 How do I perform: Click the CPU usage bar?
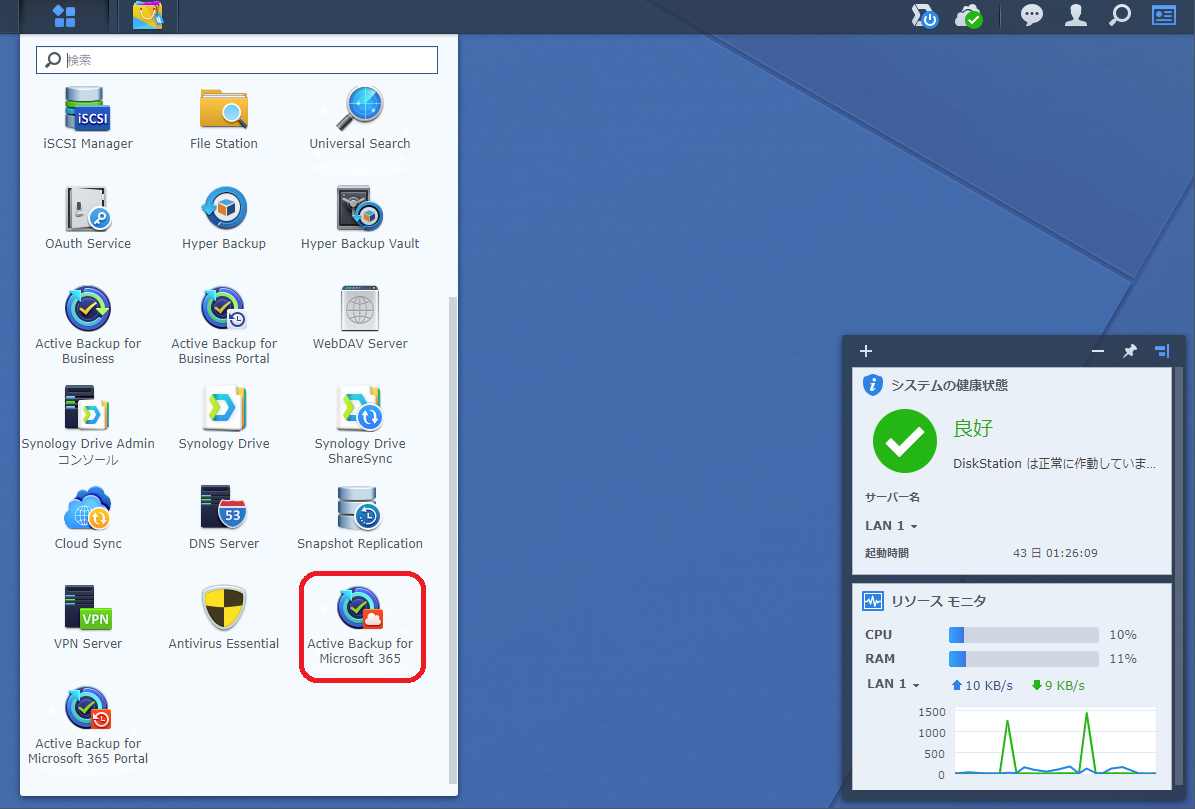click(1024, 635)
